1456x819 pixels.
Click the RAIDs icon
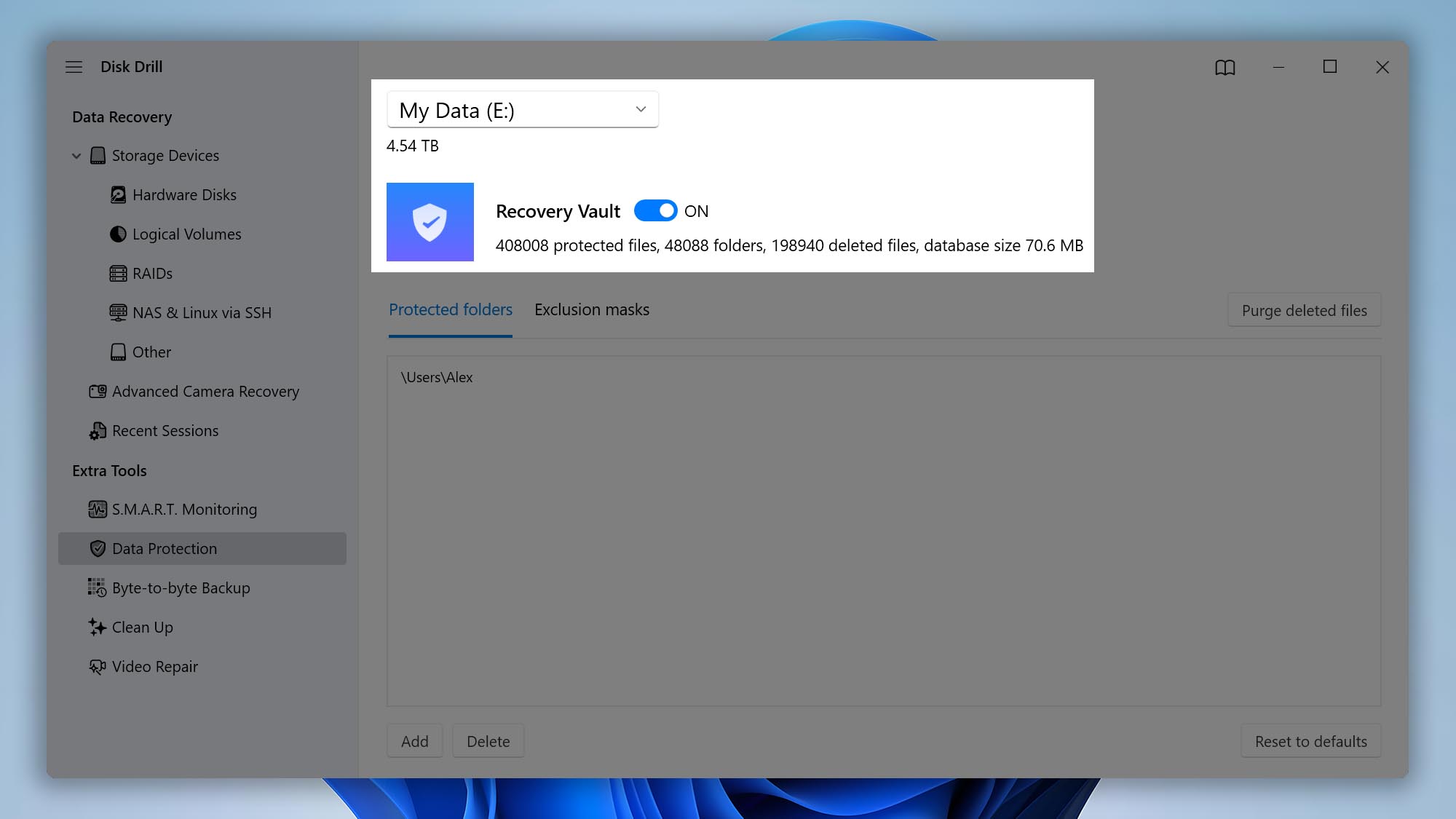pyautogui.click(x=118, y=274)
